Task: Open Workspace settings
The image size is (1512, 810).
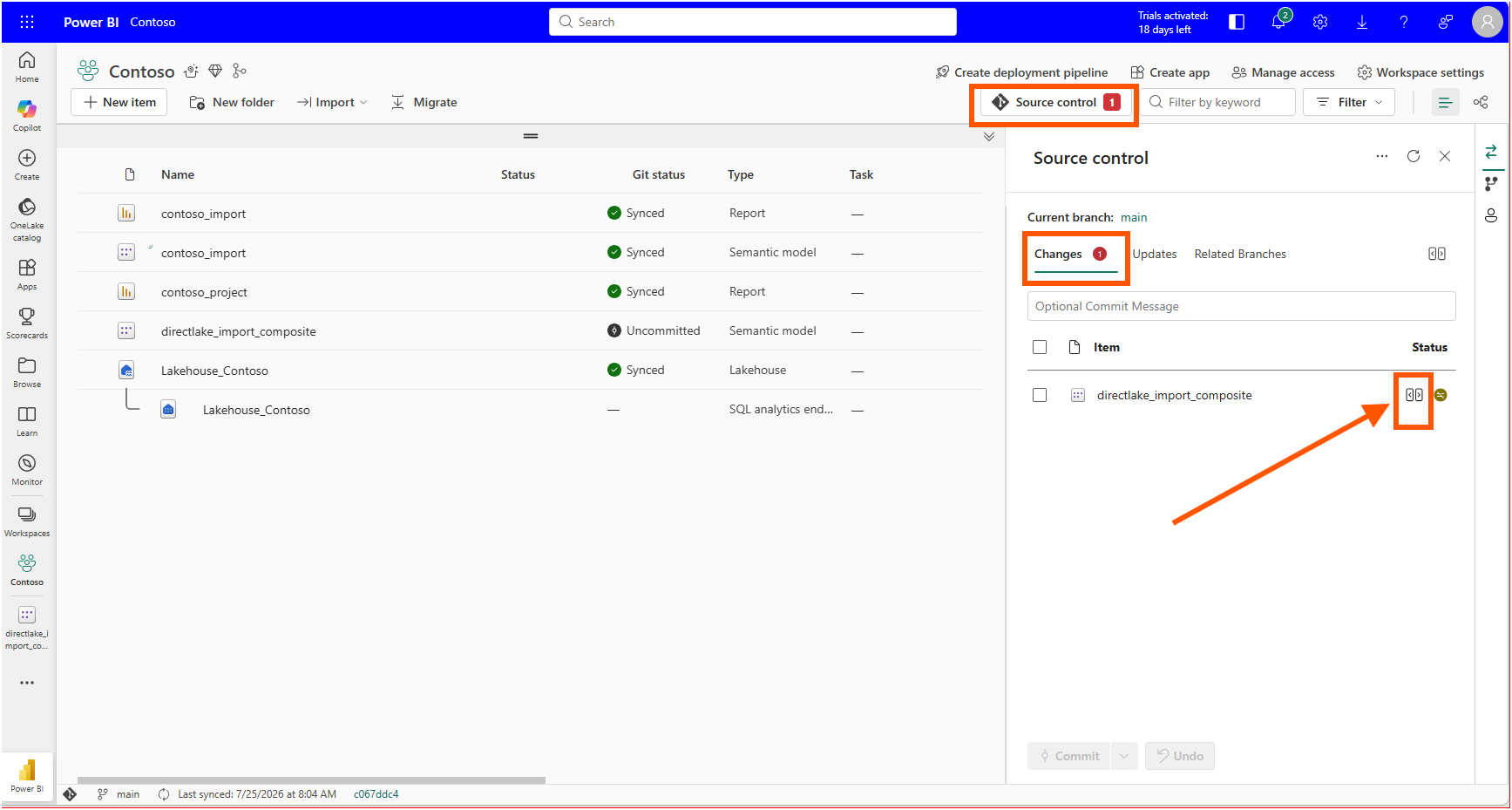Action: (1420, 72)
